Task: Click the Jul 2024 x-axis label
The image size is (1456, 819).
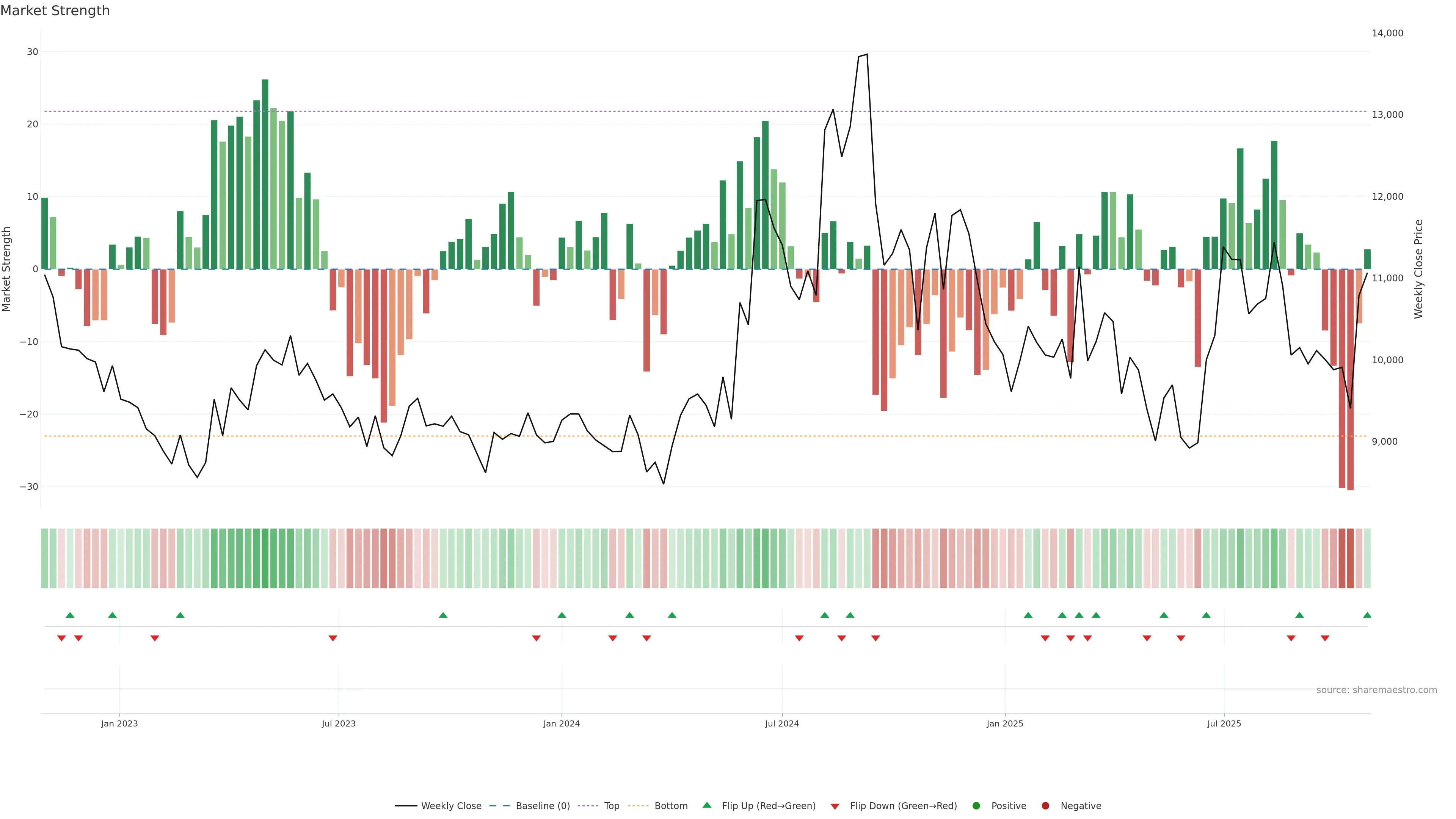Action: coord(782,723)
